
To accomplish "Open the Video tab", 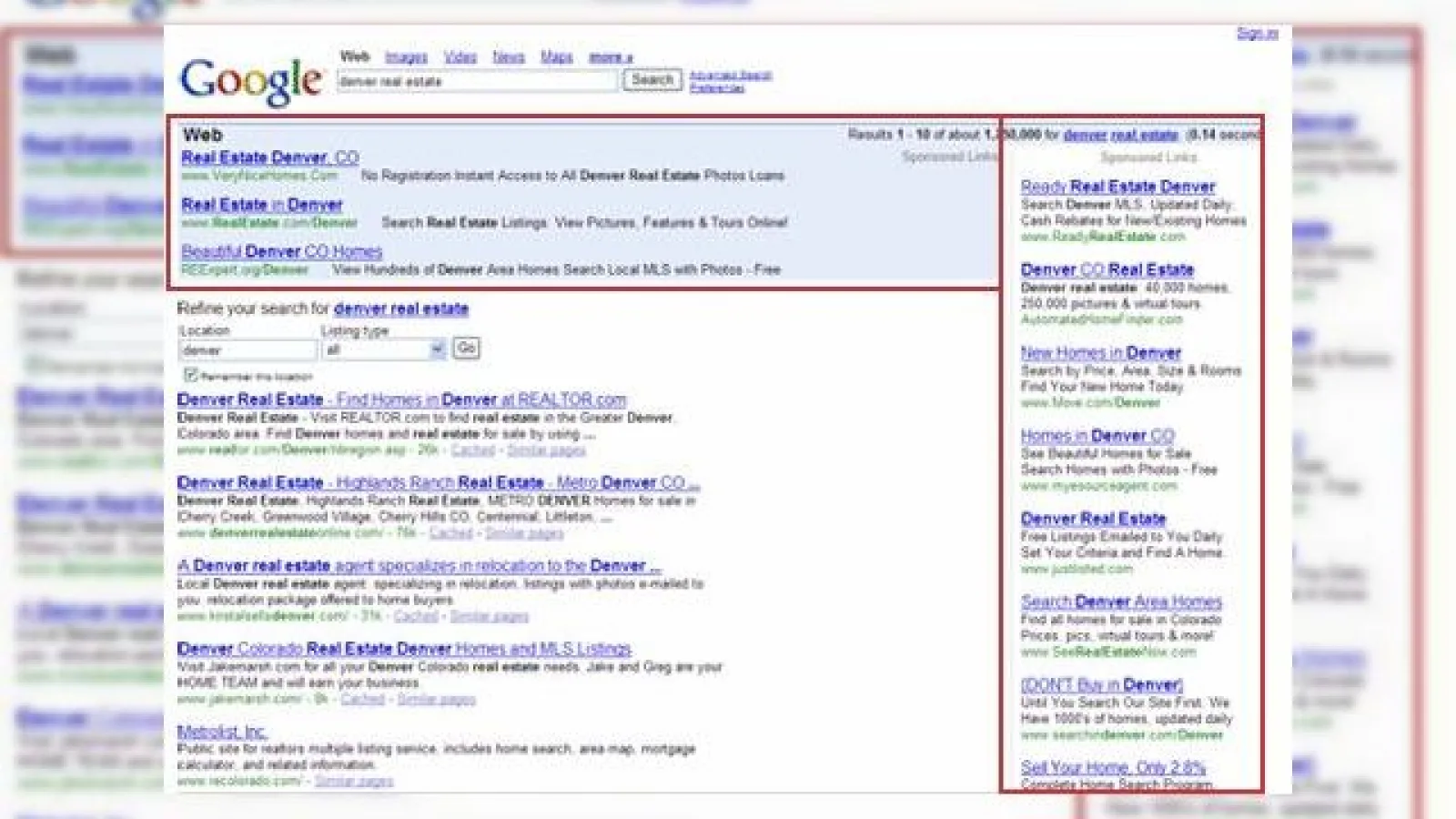I will [x=460, y=56].
